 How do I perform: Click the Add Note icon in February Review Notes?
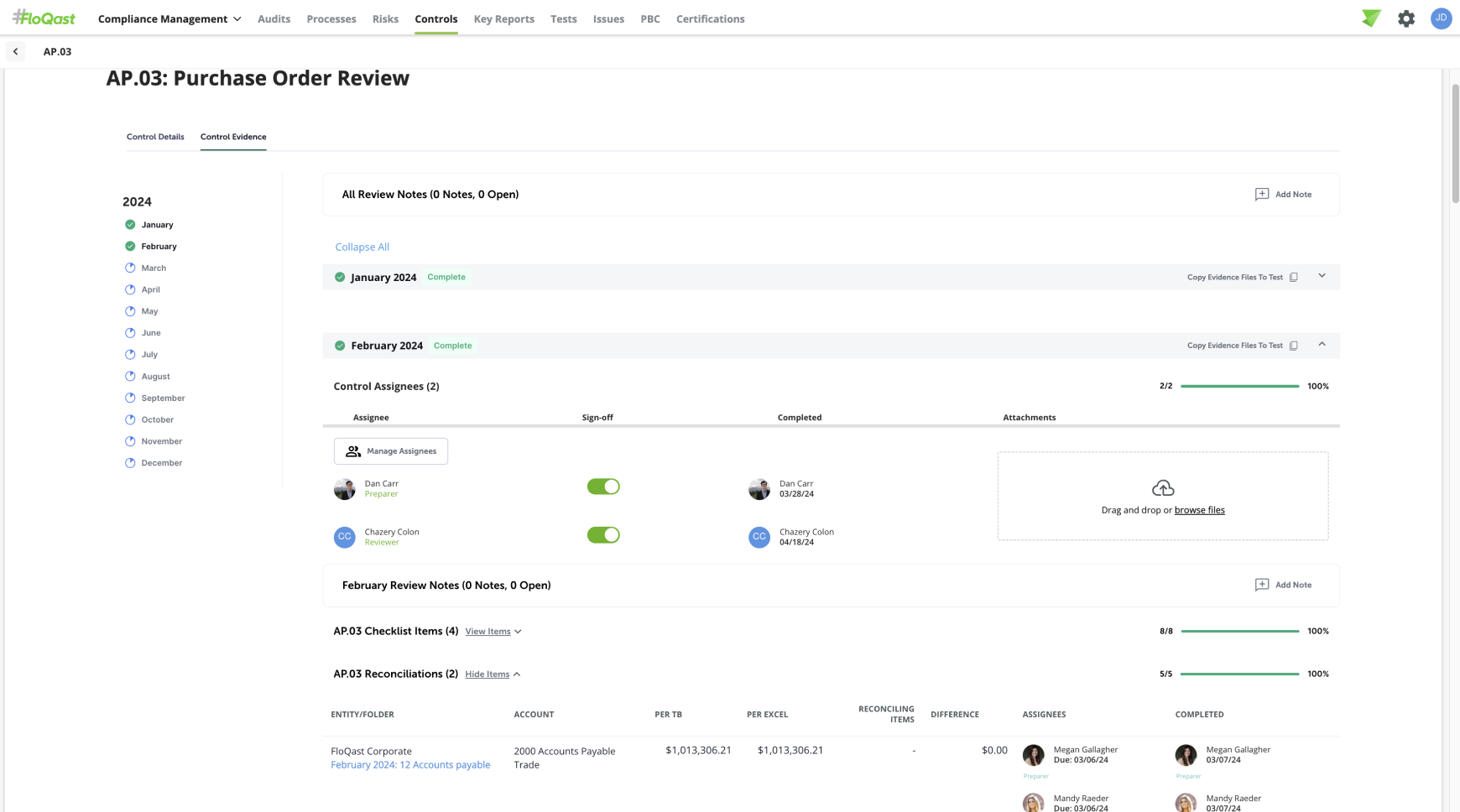(1261, 586)
